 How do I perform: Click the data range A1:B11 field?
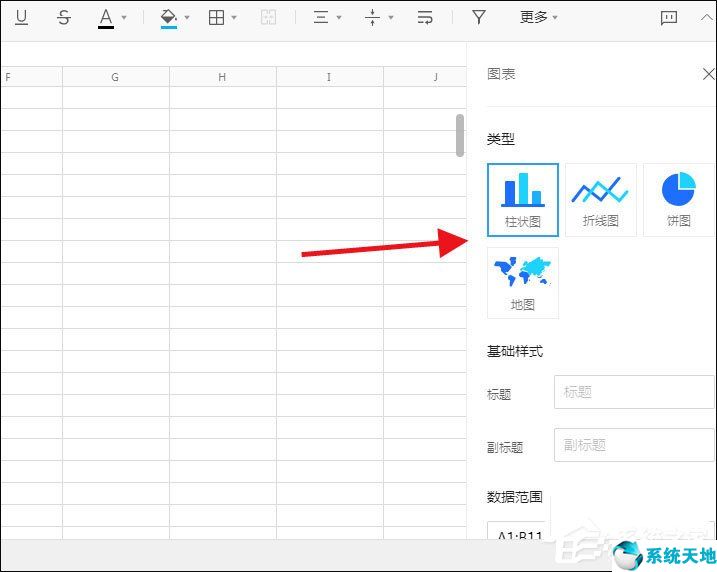pos(519,531)
